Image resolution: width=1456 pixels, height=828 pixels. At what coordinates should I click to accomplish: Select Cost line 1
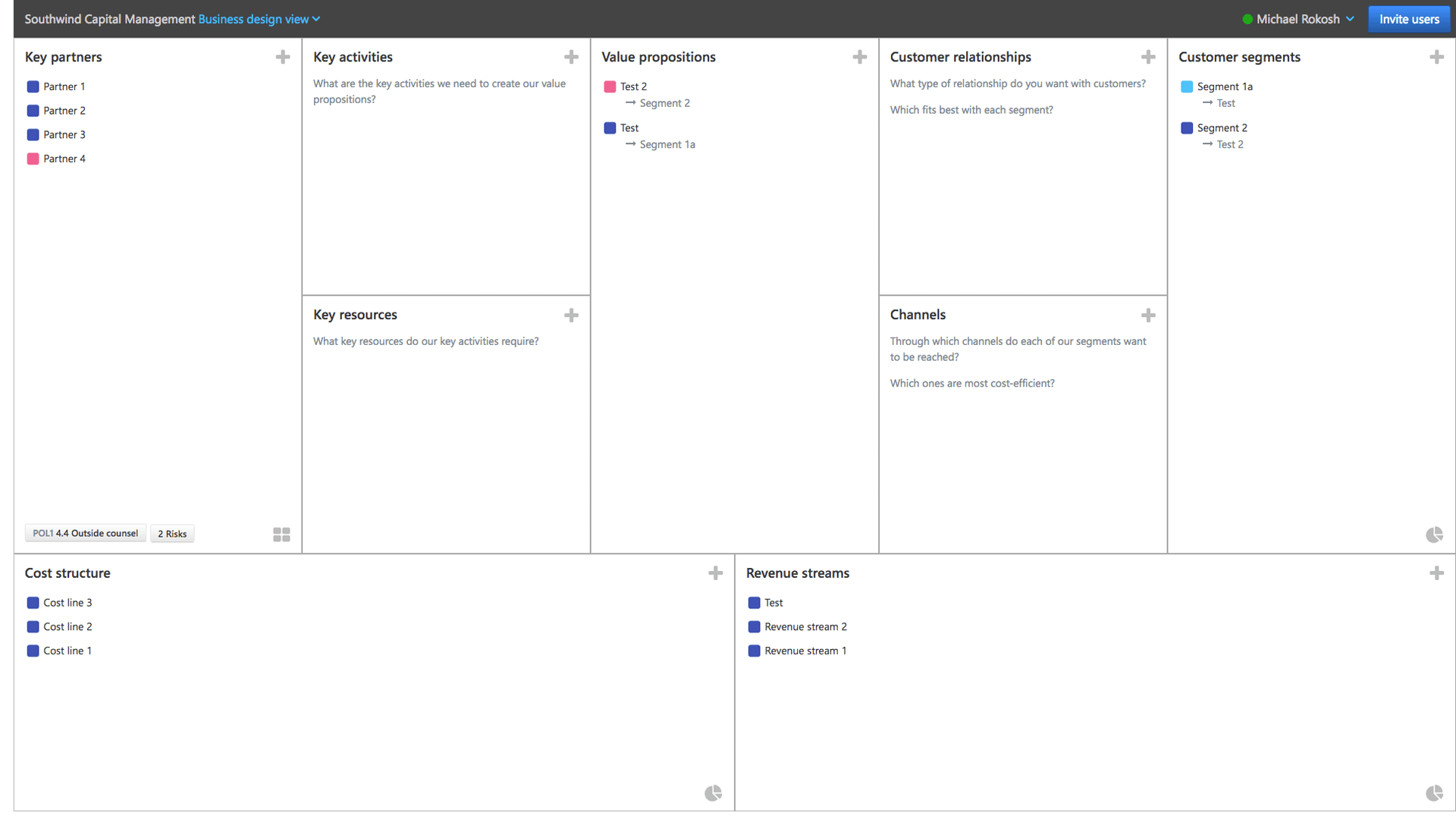click(67, 651)
